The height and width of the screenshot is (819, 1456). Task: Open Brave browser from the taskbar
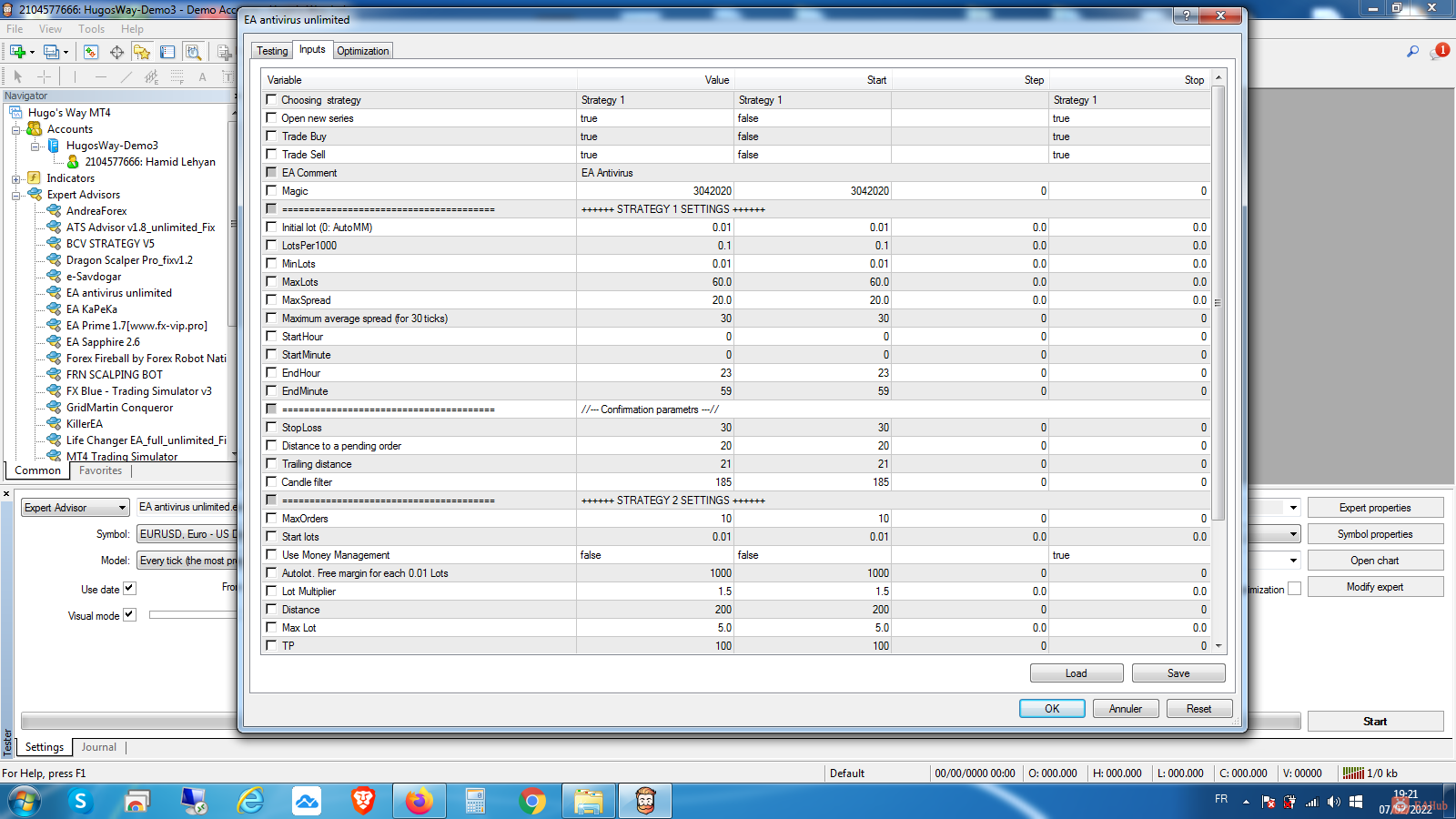(363, 801)
